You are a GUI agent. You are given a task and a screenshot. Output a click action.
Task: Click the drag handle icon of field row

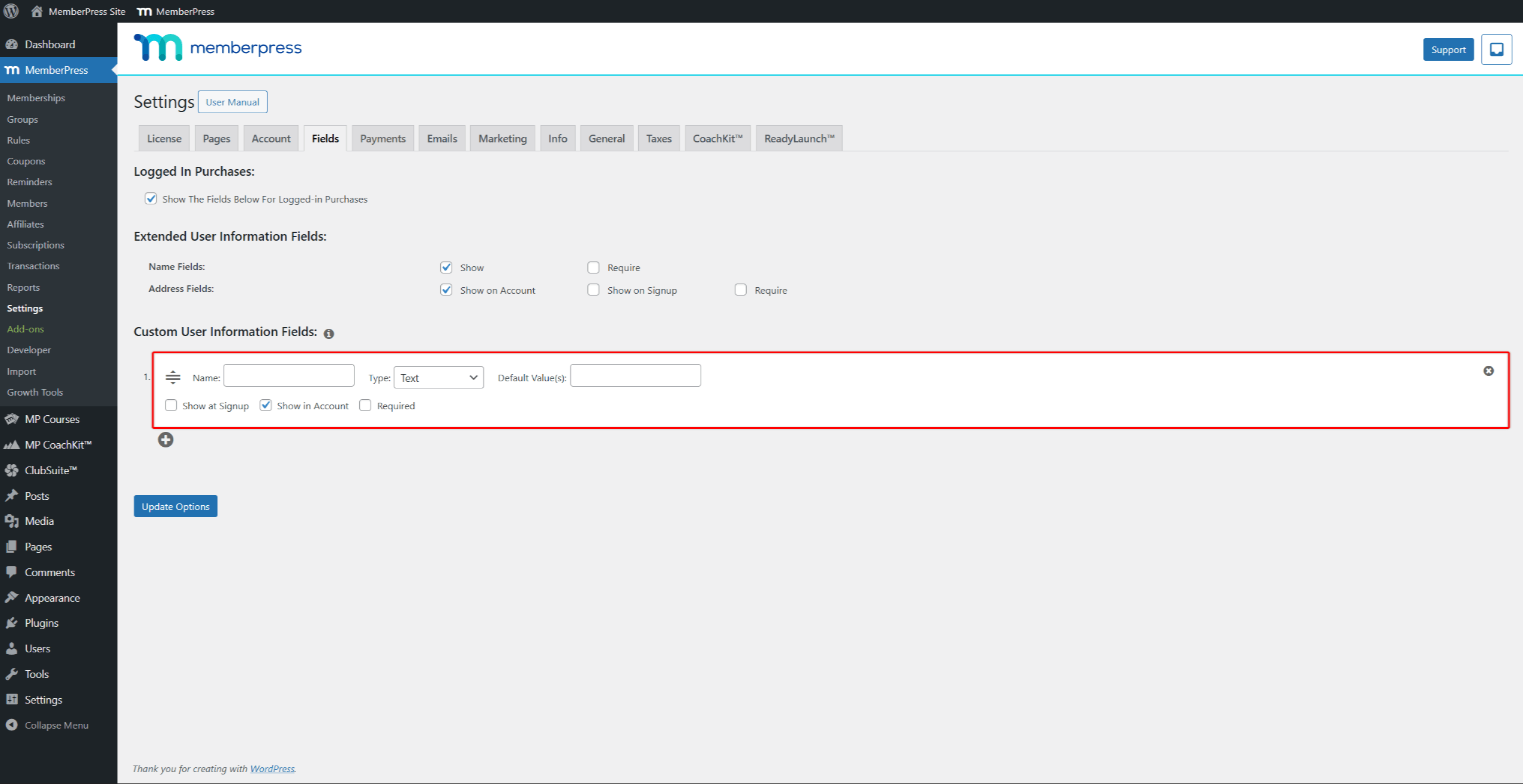click(173, 377)
